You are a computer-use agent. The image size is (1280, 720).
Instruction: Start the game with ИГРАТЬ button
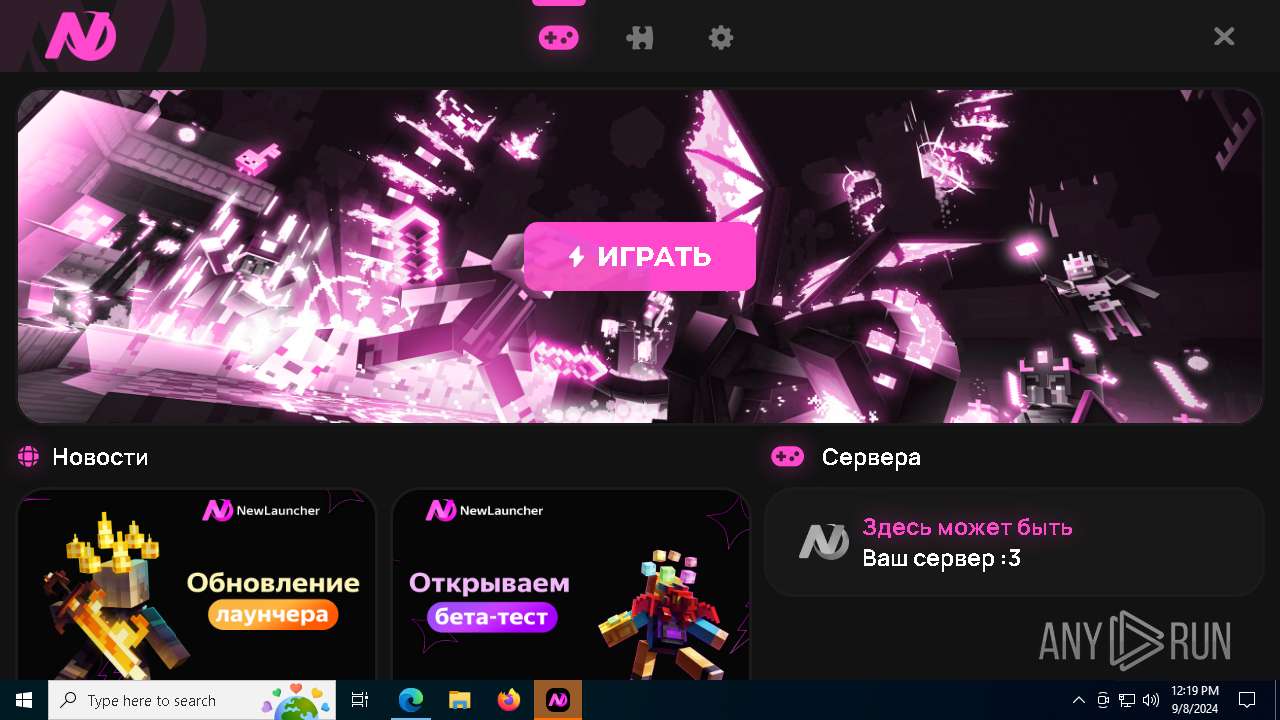[640, 256]
